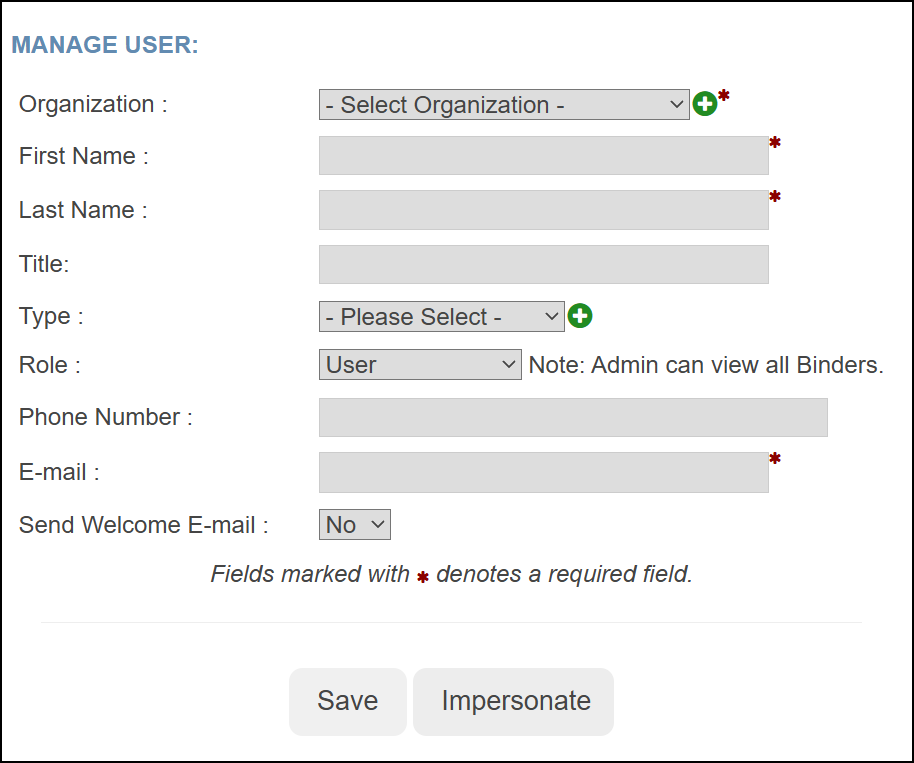Image resolution: width=914 pixels, height=763 pixels.
Task: Open the Select Organization dropdown
Action: click(x=504, y=105)
